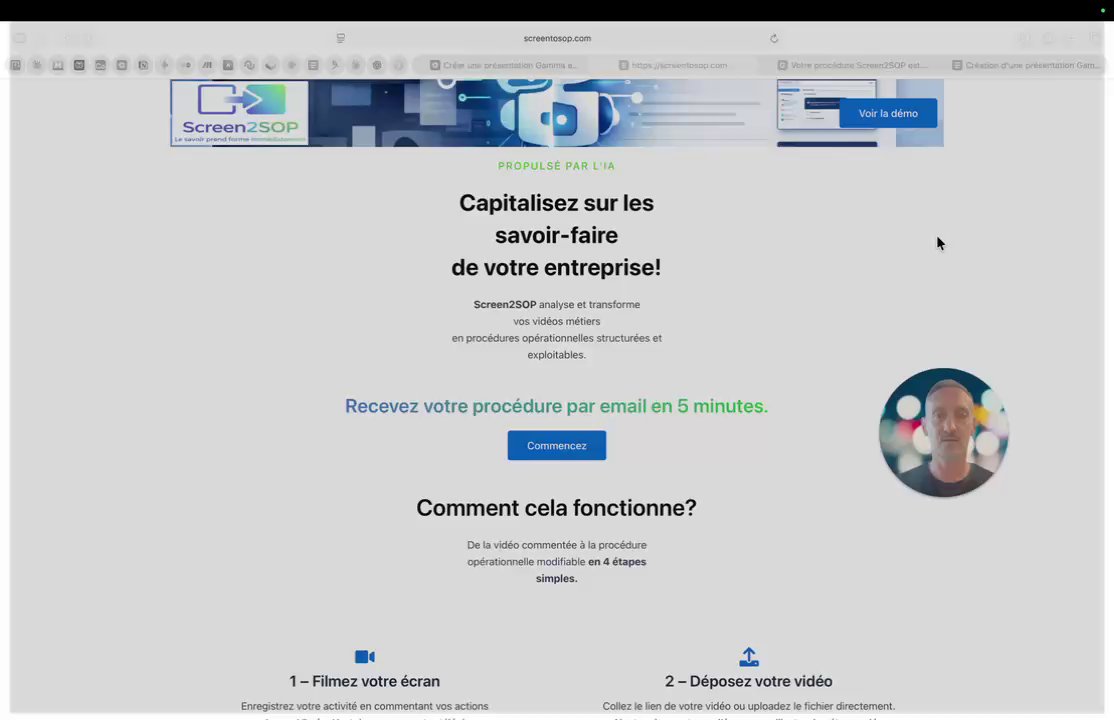Open the pinned tab with the swirl icon
1114x720 pixels.
coord(249,65)
